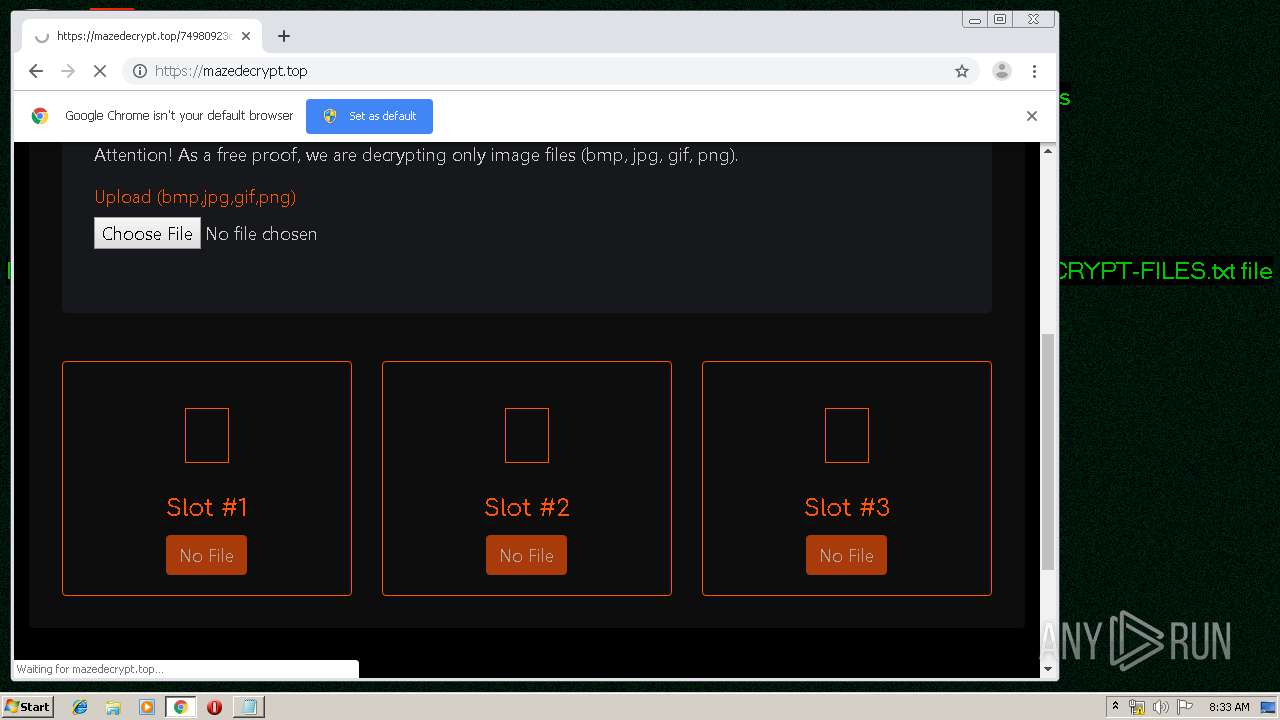1280x720 pixels.
Task: Open Windows Explorer folder in taskbar
Action: [113, 707]
